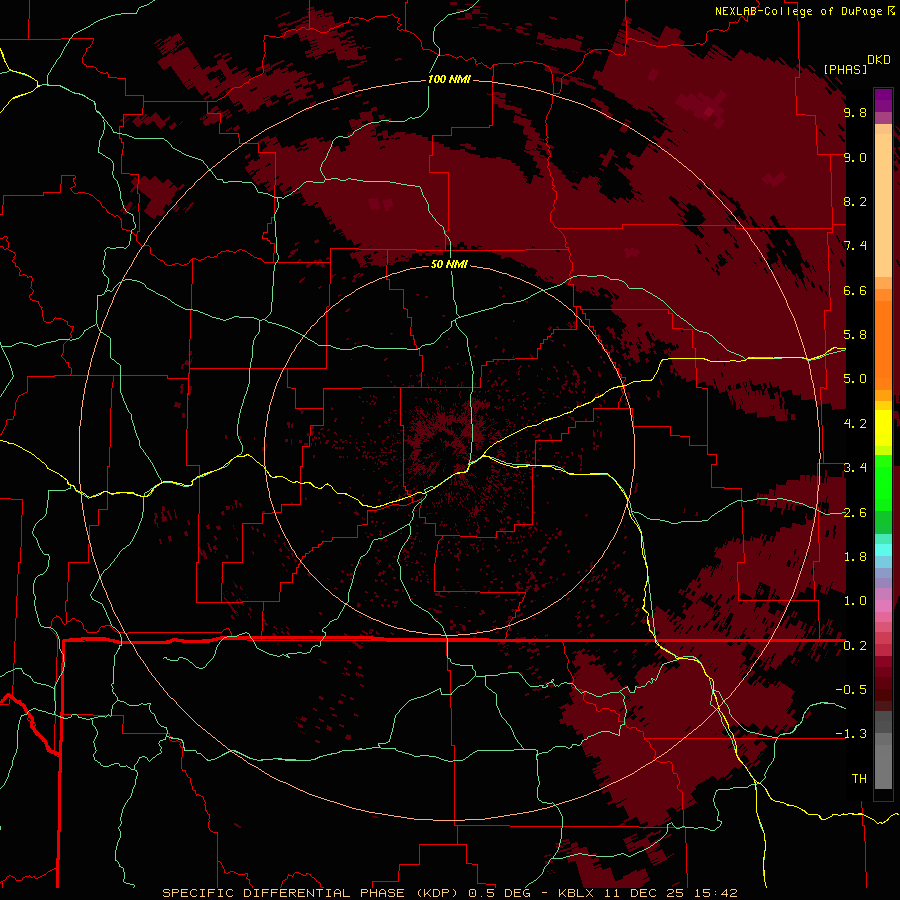Screen dimensions: 900x900
Task: Click the 1.8 legend value
Action: pyautogui.click(x=855, y=557)
